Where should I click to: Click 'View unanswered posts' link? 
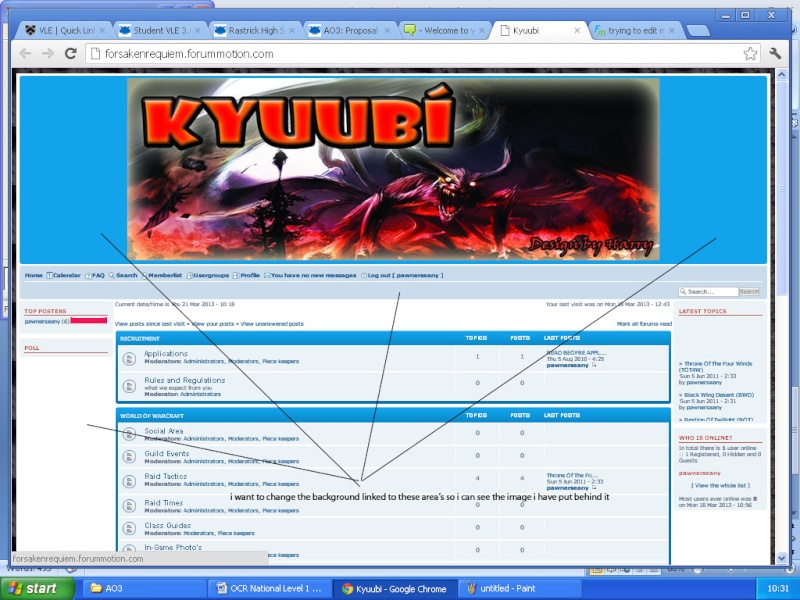pos(272,324)
